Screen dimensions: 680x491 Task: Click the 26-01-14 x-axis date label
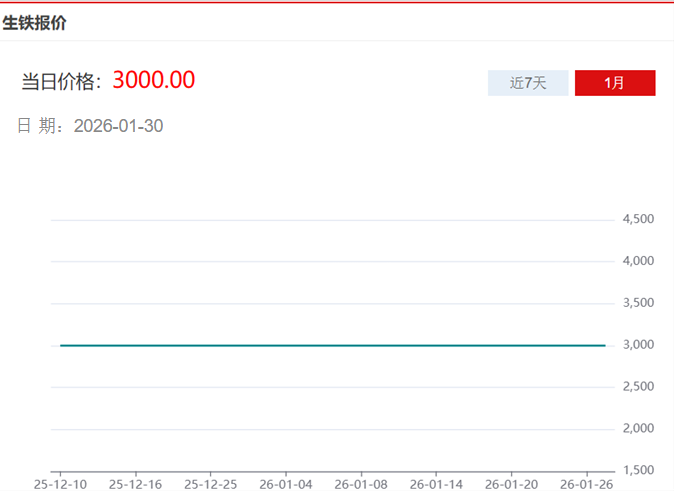pos(436,484)
